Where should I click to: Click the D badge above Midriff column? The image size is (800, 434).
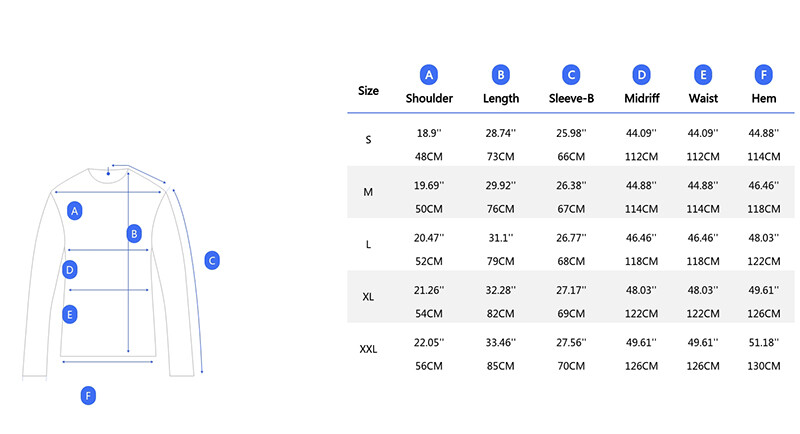coord(642,74)
